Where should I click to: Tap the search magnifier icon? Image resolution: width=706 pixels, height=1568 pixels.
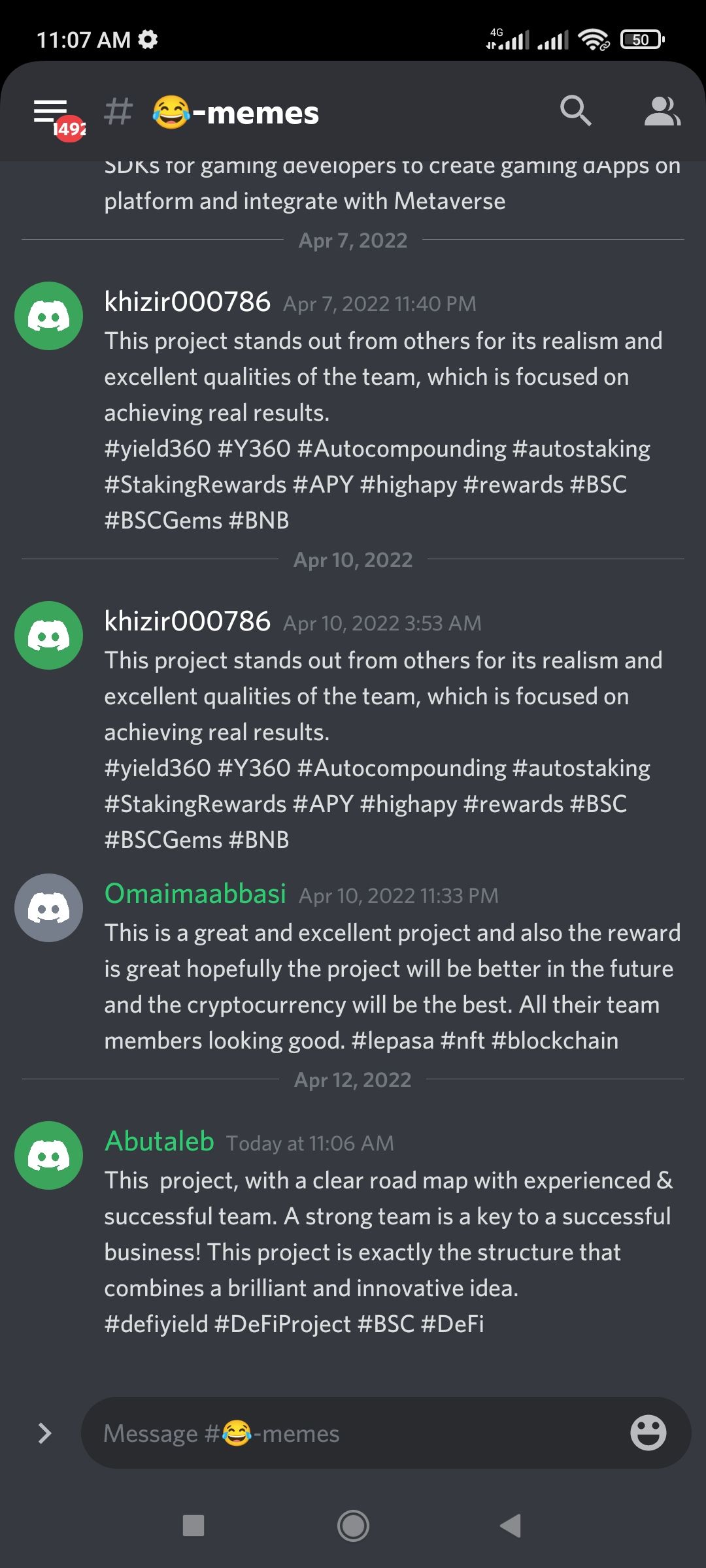(575, 111)
